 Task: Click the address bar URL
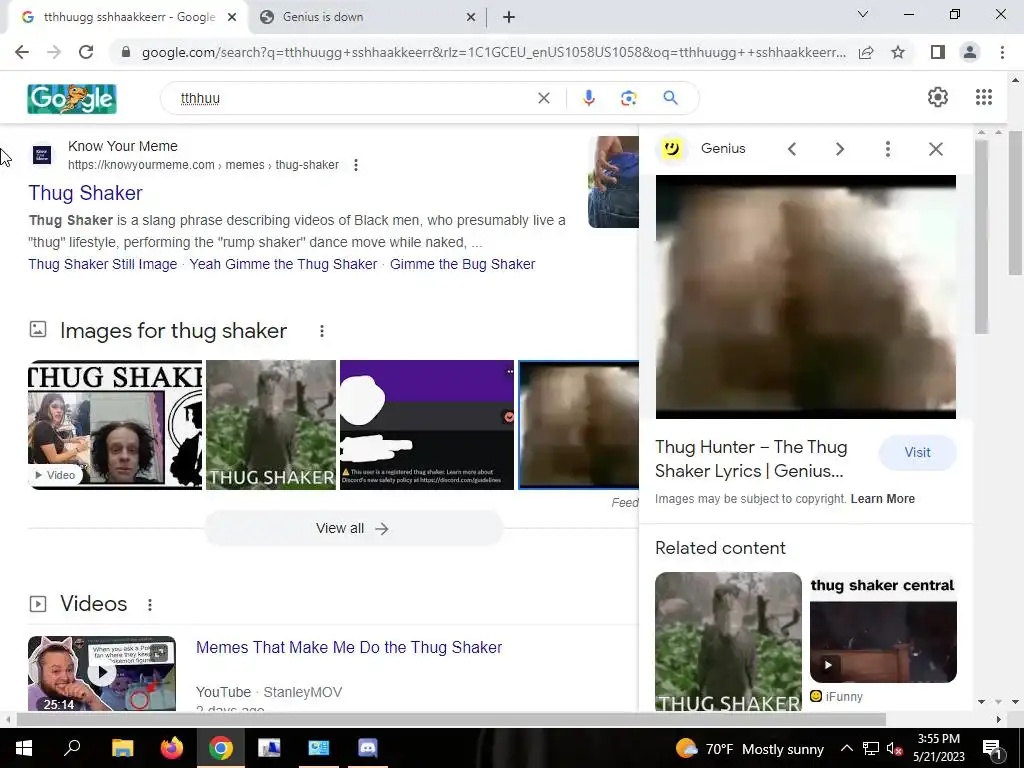493,52
